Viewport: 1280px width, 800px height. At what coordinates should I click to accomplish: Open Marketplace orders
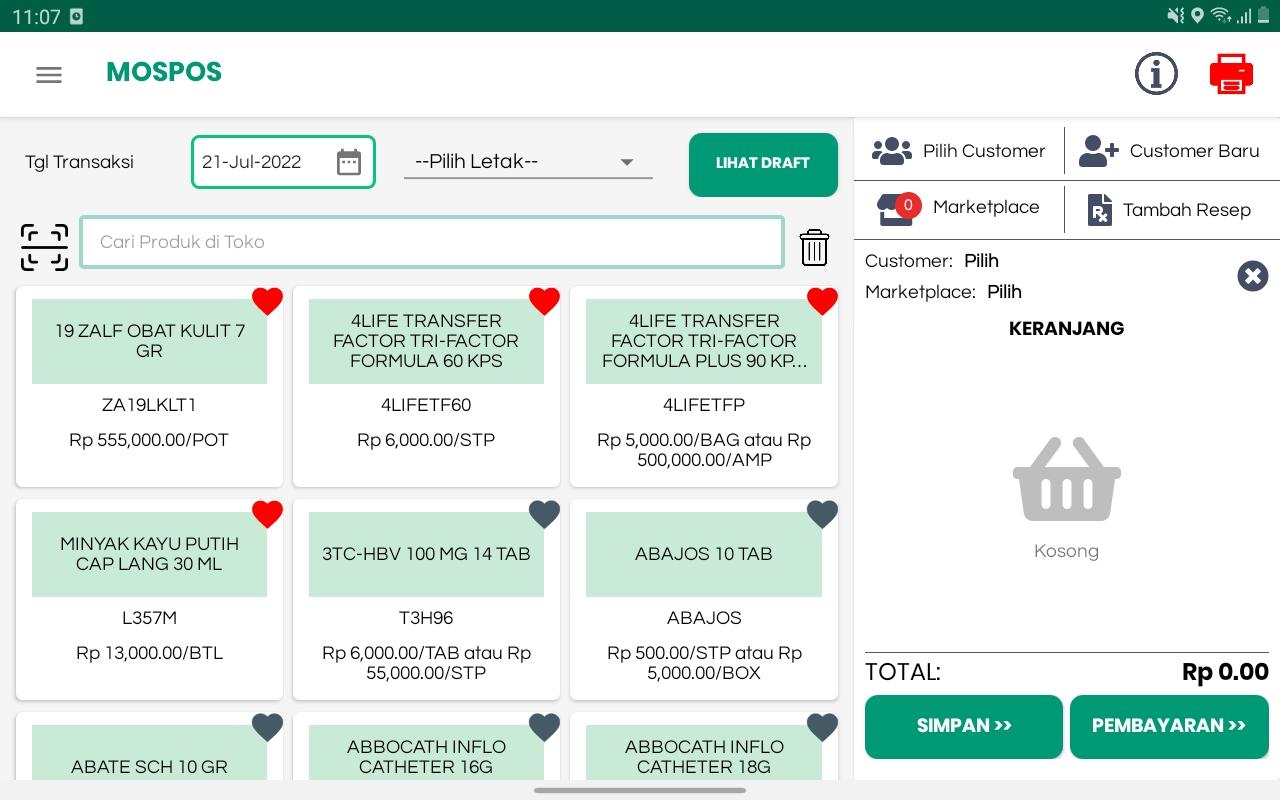(x=959, y=208)
